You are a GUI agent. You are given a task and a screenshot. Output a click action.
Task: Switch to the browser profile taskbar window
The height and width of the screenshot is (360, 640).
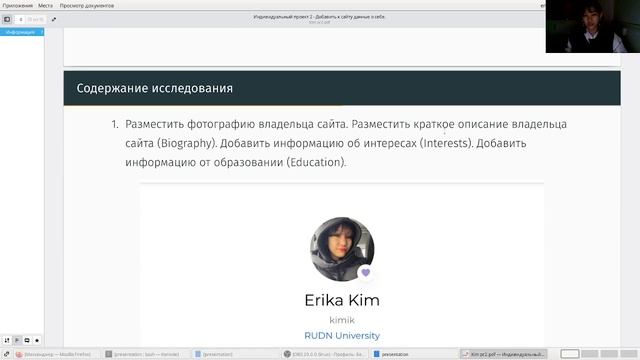(324, 354)
